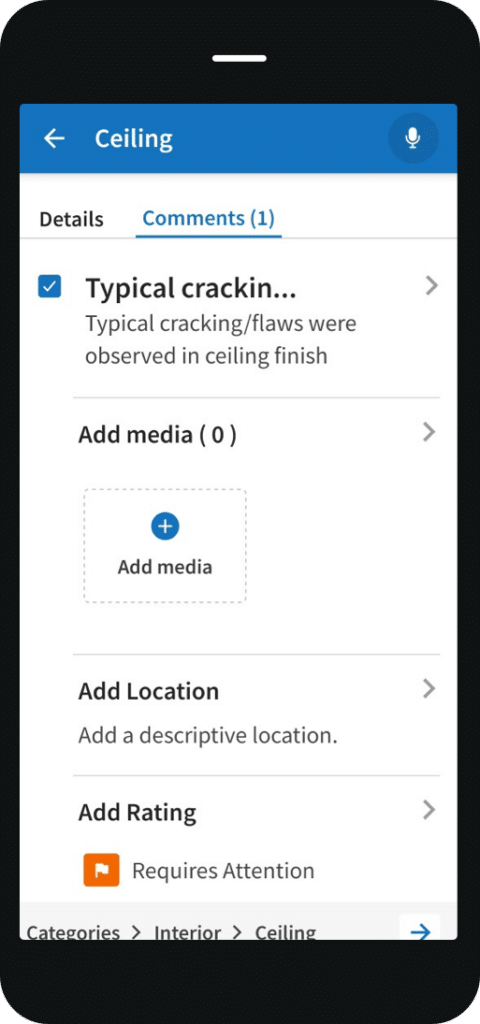Expand the Typical cracking comment chevron
The image size is (480, 1024).
pyautogui.click(x=431, y=285)
